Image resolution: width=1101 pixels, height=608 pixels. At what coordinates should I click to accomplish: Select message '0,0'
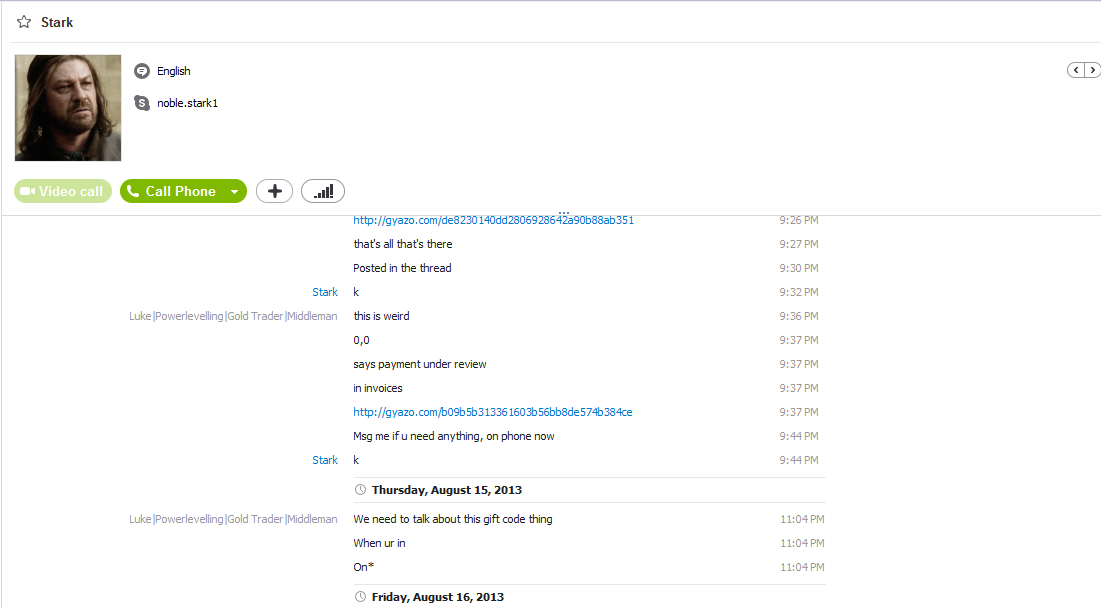[362, 341]
